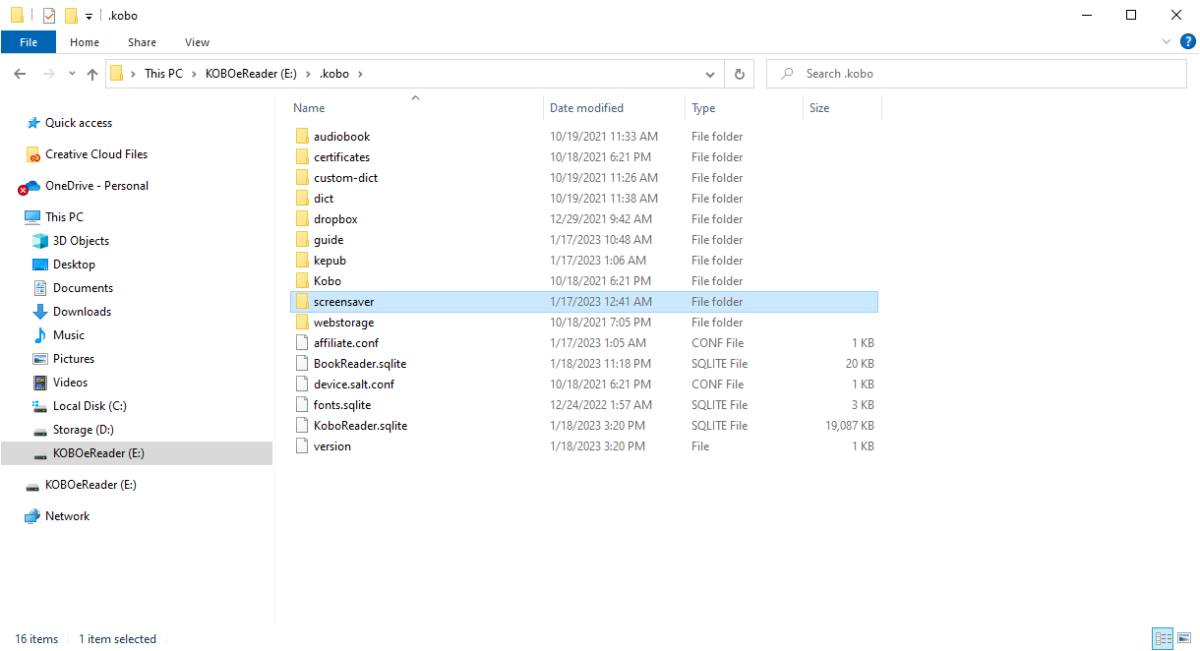Screen dimensions: 1200x651
Task: Select the guide folder icon
Action: 303,240
